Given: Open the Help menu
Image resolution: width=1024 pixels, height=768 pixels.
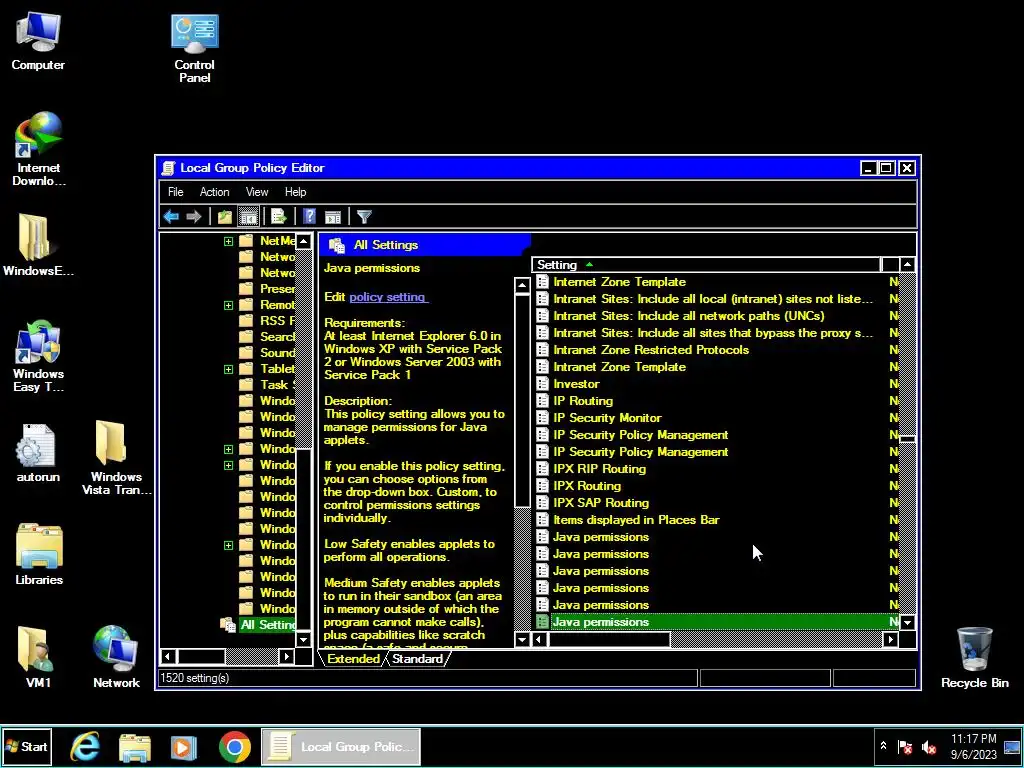Looking at the screenshot, I should point(295,192).
